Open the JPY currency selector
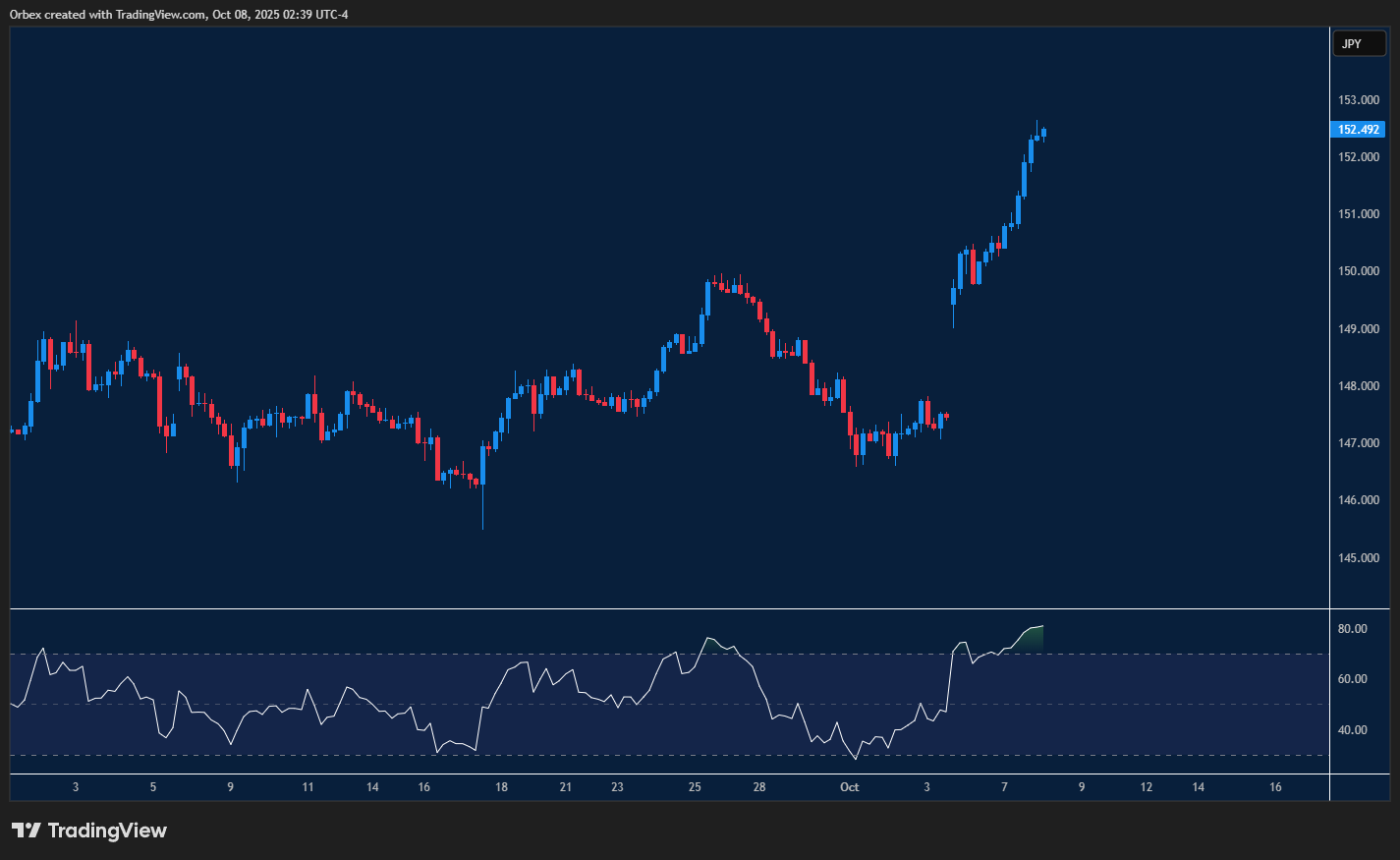The height and width of the screenshot is (860, 1400). (1358, 44)
